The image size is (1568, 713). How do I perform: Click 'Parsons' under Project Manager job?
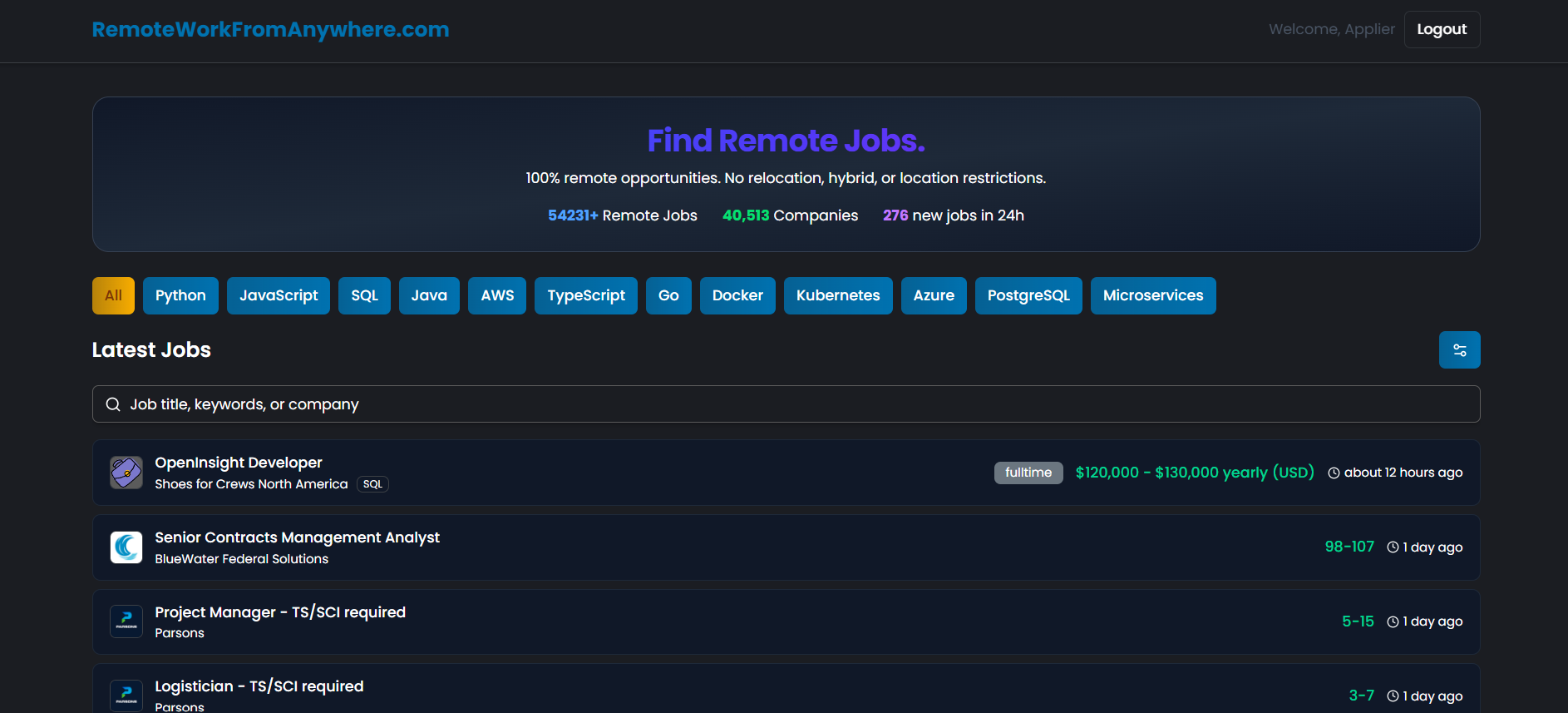[x=180, y=633]
